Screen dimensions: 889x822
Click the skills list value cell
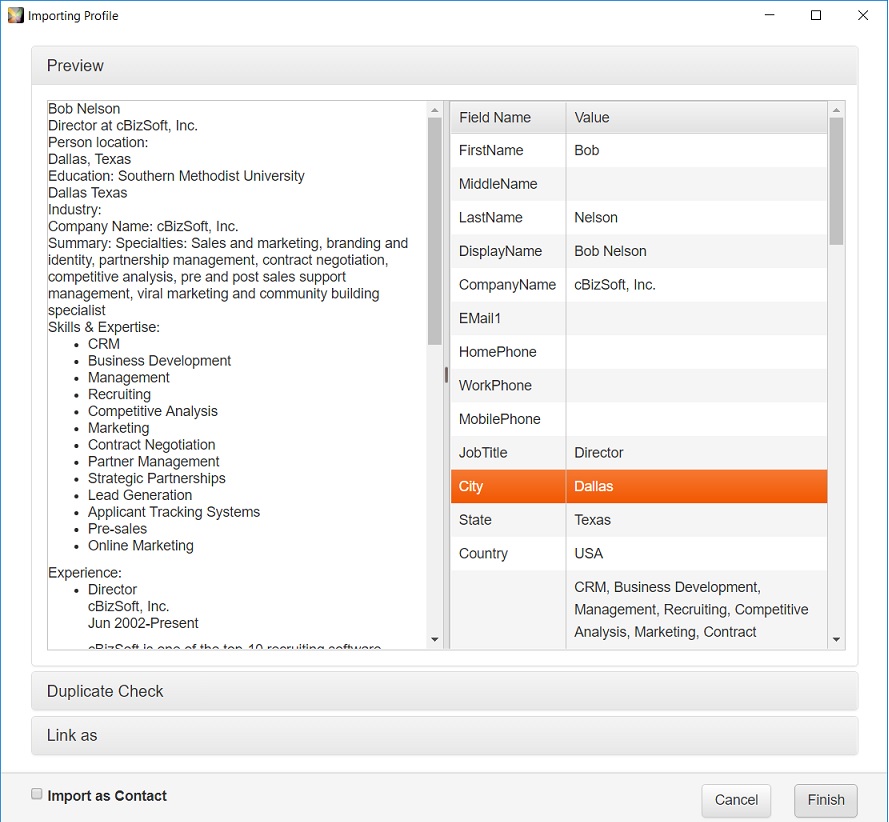tap(697, 610)
